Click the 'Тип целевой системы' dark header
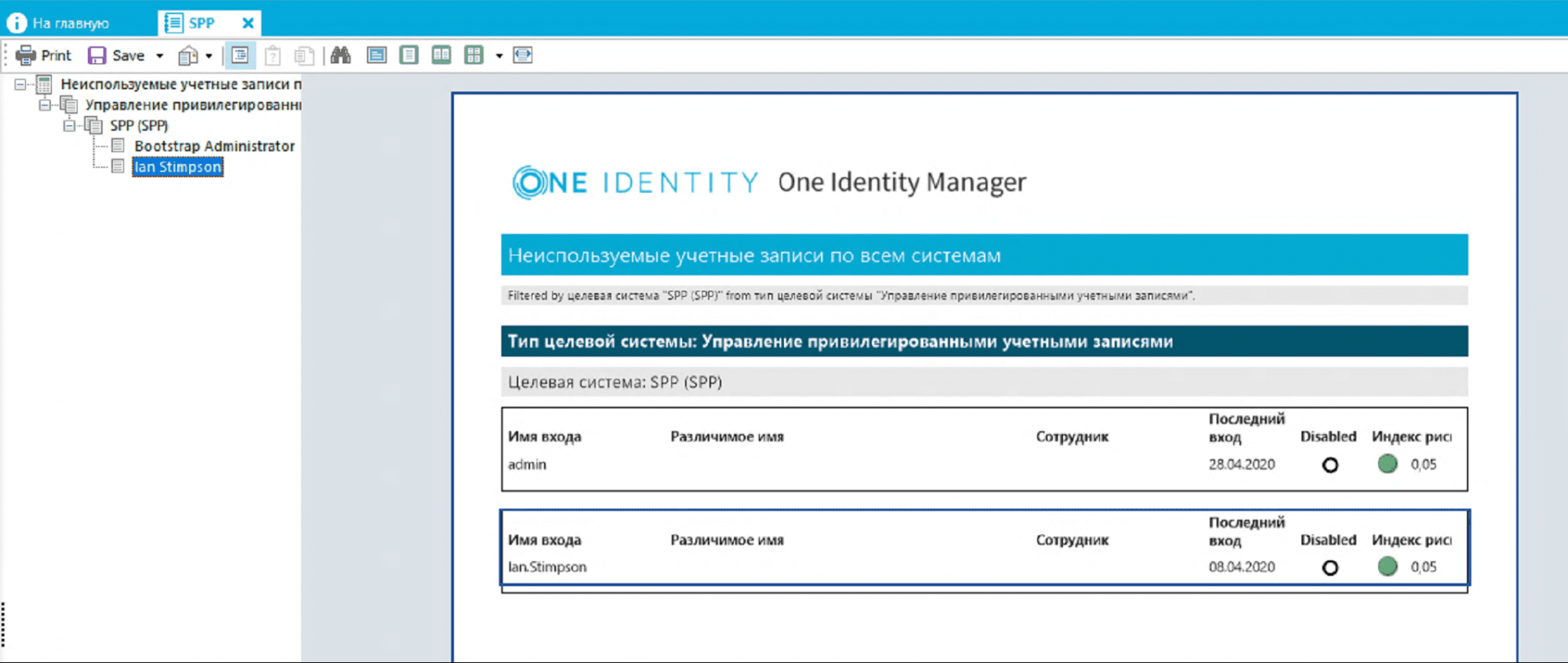 point(984,341)
